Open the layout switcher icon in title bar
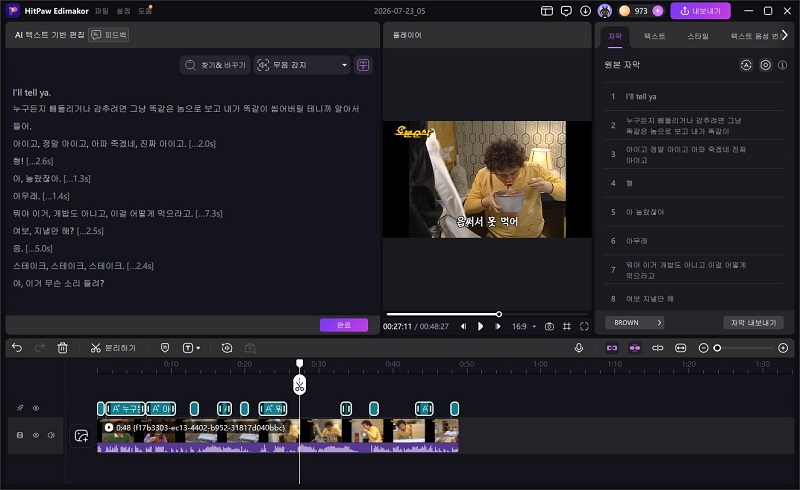This screenshot has height=490, width=800. tap(546, 11)
